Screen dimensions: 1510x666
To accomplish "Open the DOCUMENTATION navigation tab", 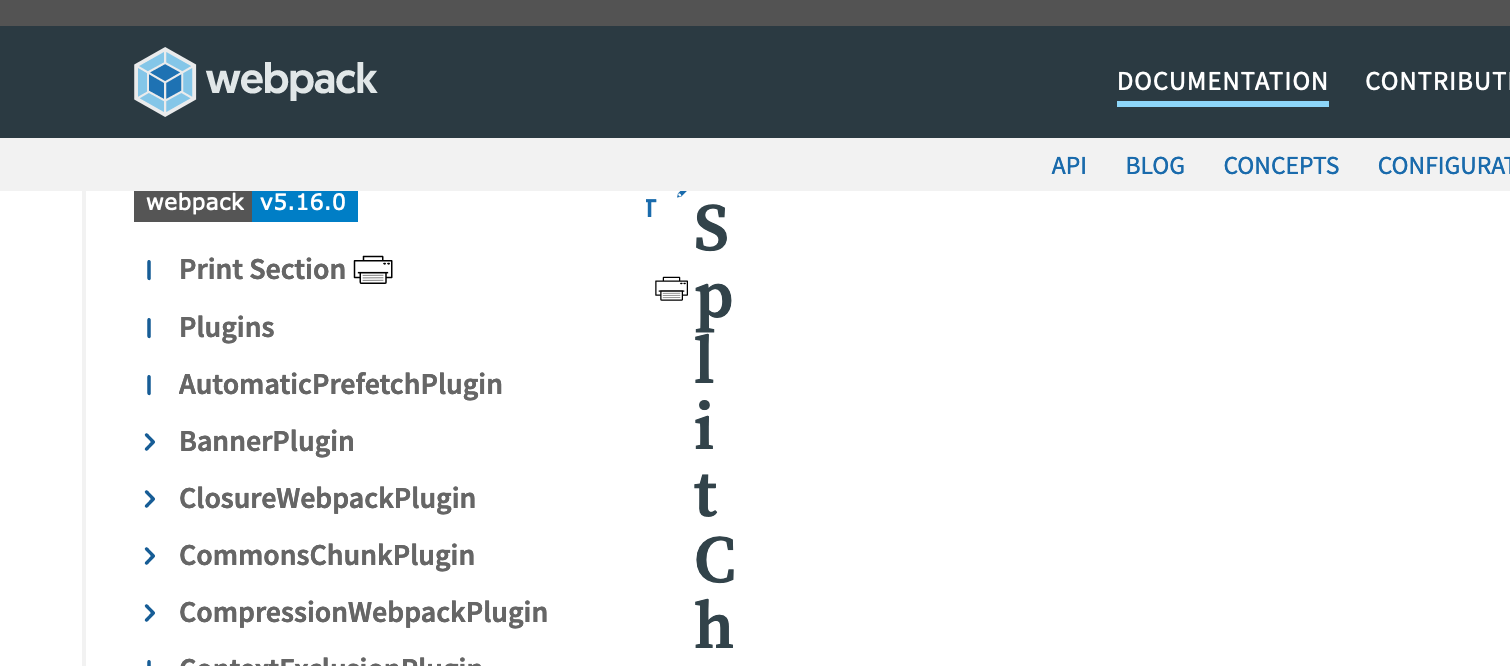I will point(1223,81).
